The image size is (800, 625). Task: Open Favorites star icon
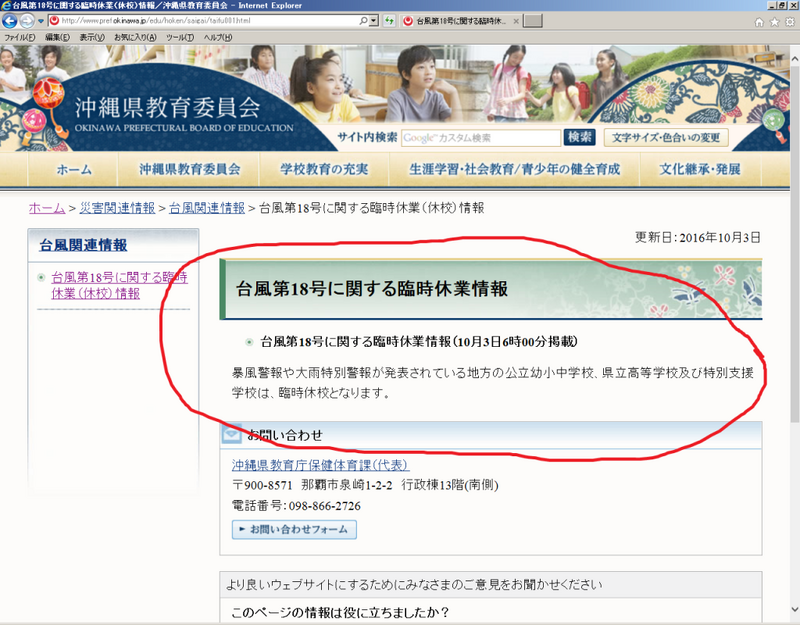[775, 21]
